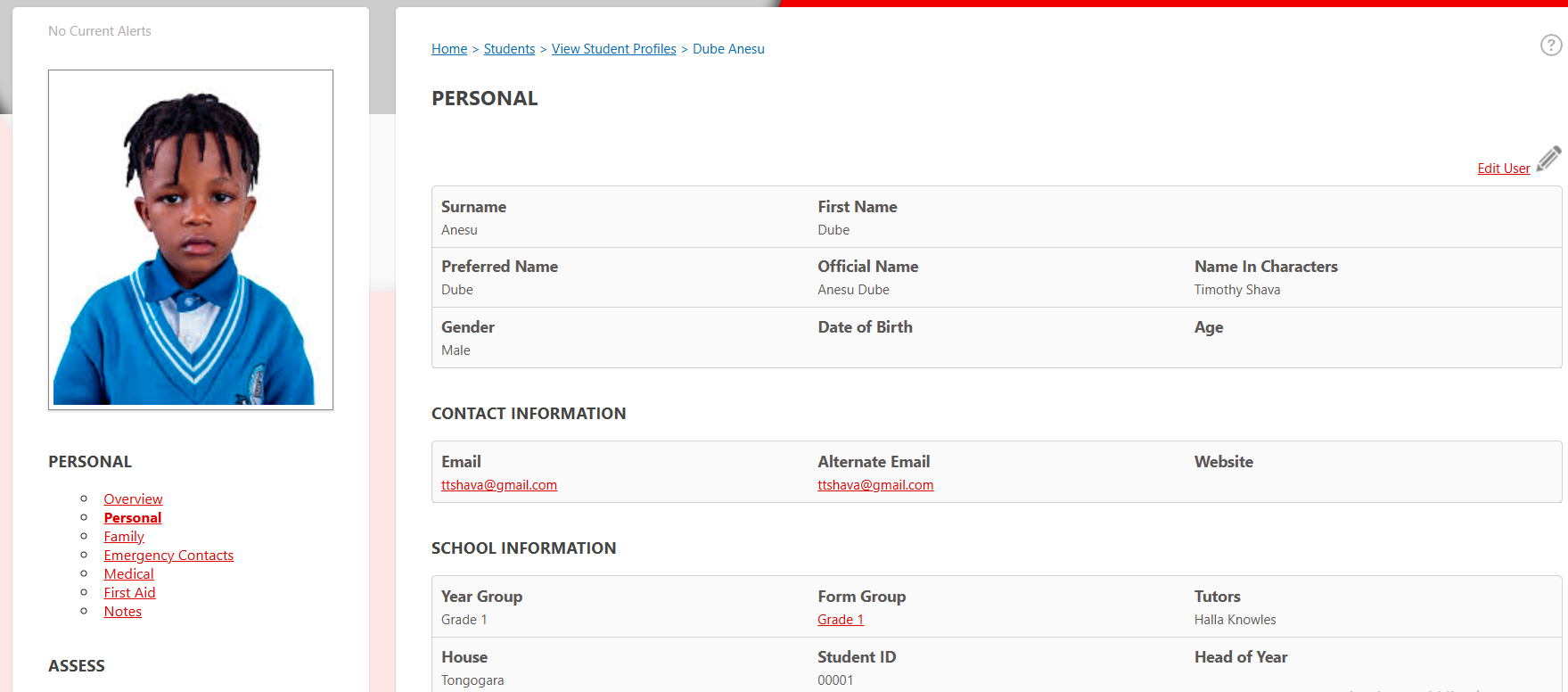Select the PERSONAL sidebar heading

point(90,462)
